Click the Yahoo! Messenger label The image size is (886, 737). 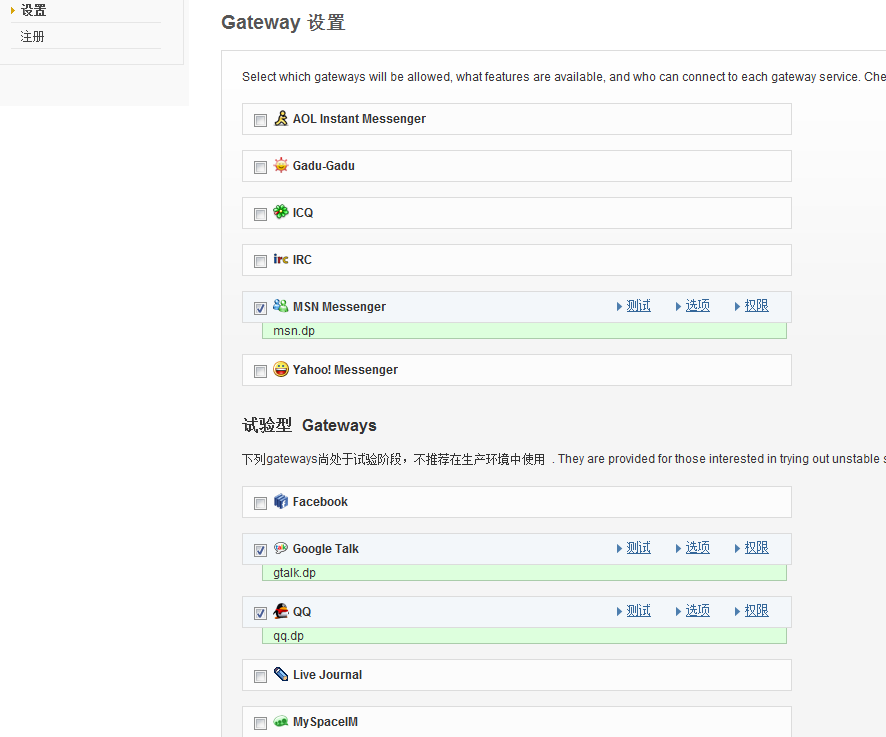345,370
